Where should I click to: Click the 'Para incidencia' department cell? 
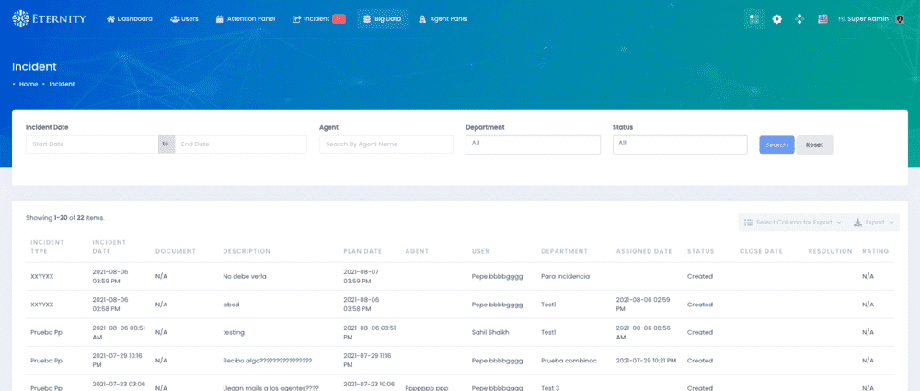565,276
